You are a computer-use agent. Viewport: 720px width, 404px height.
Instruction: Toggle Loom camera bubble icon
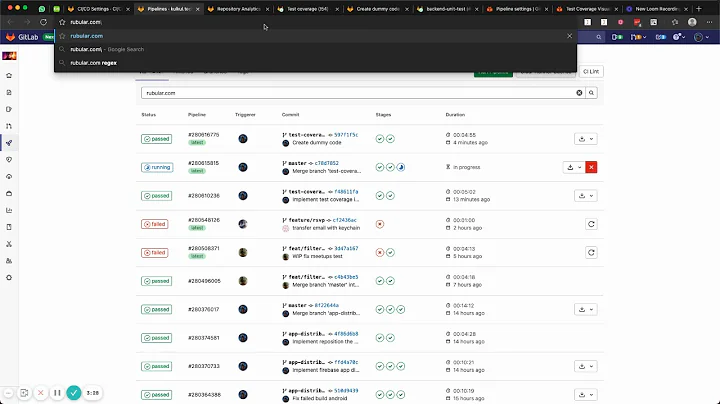click(x=24, y=393)
